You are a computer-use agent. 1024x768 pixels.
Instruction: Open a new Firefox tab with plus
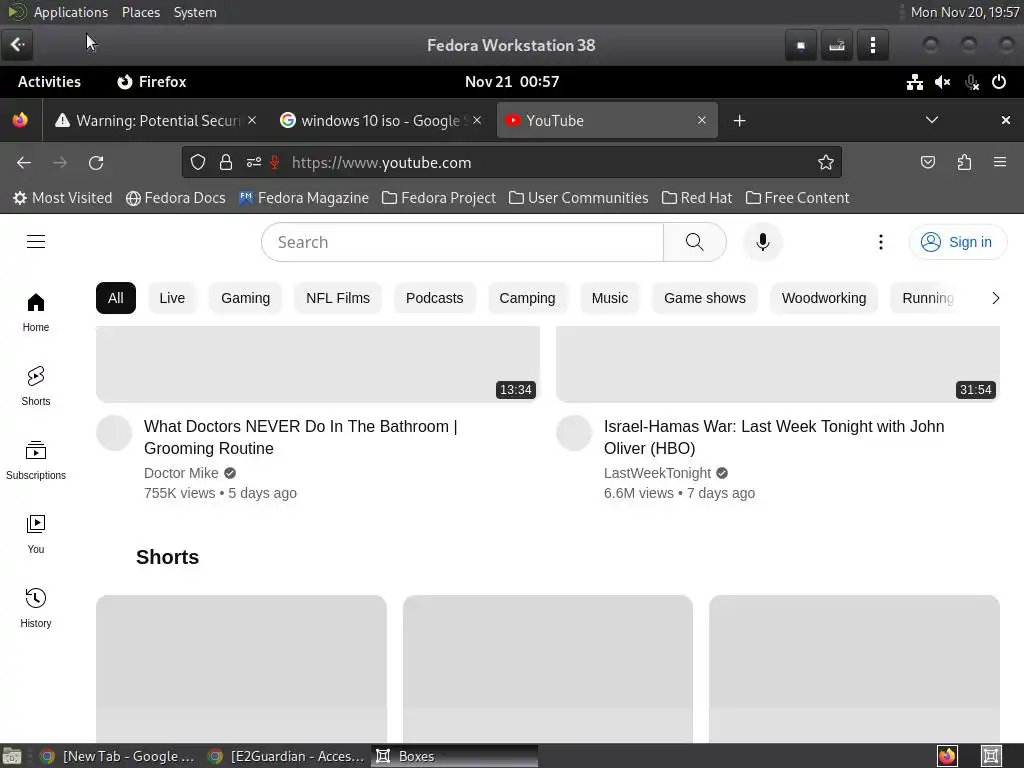739,121
